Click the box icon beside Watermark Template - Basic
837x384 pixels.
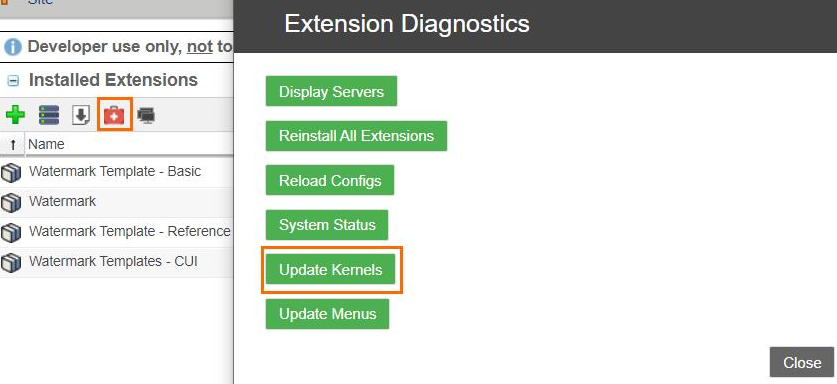(11, 173)
